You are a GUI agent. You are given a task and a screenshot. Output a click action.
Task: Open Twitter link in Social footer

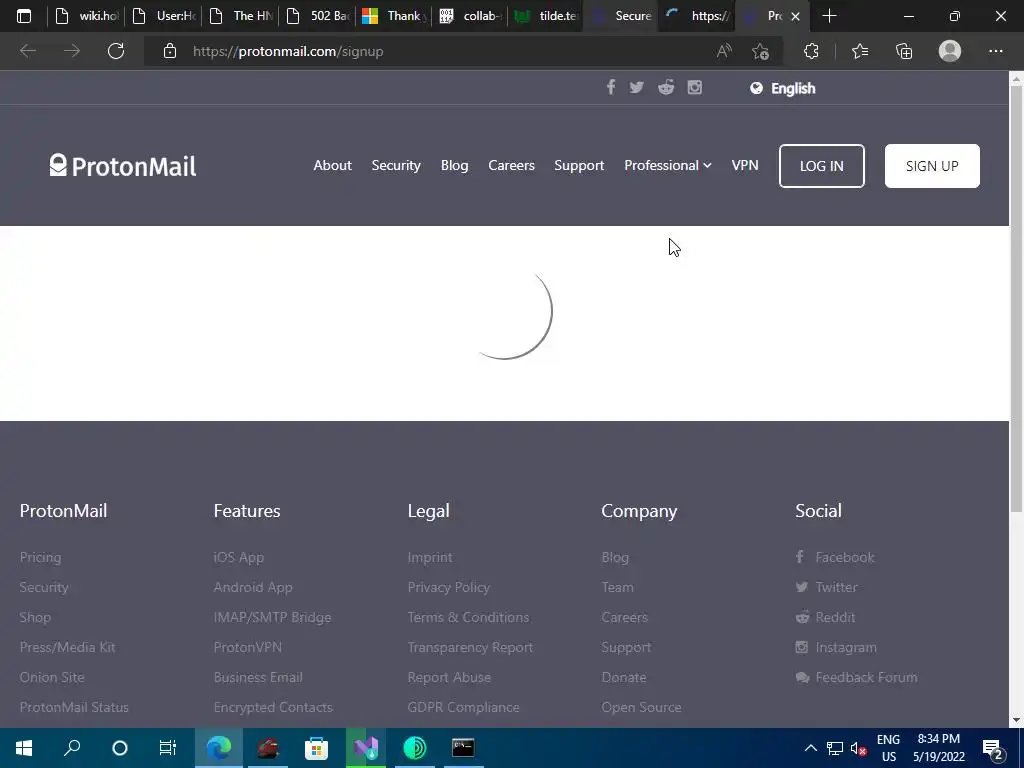click(826, 587)
